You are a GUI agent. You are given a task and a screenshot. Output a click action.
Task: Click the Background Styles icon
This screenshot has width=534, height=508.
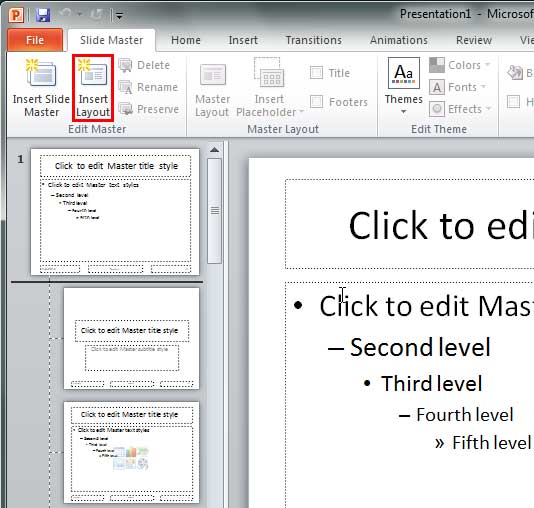[x=515, y=73]
